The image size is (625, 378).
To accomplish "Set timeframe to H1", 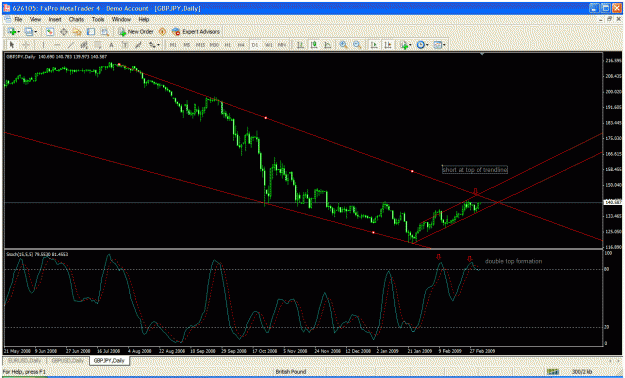I will [x=228, y=45].
